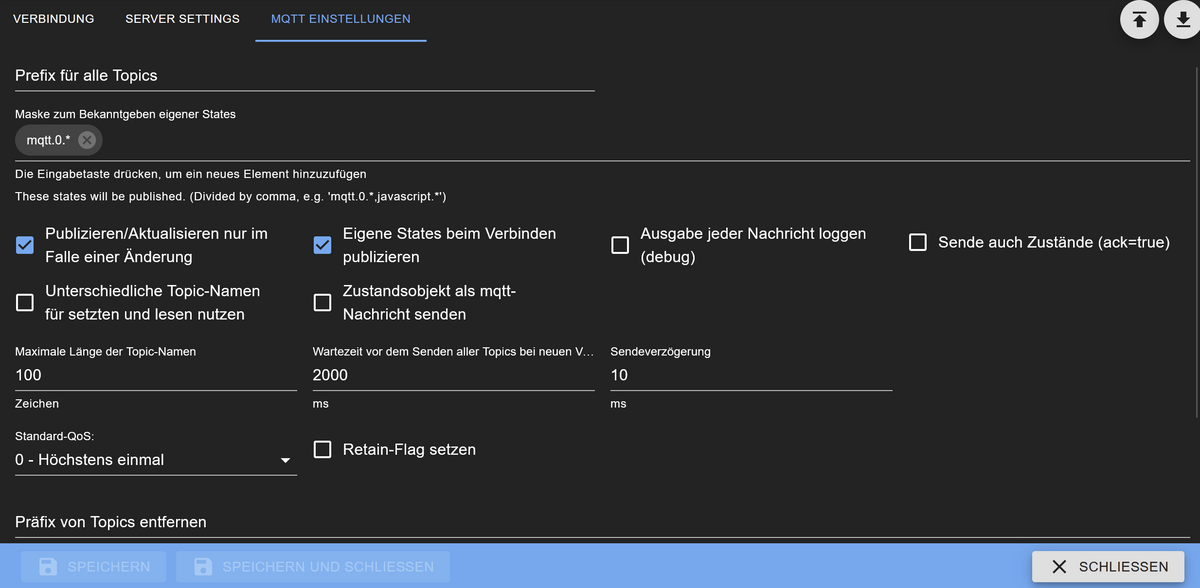This screenshot has width=1200, height=588.
Task: Click the X icon on Schliessen button
Action: (x=1059, y=567)
